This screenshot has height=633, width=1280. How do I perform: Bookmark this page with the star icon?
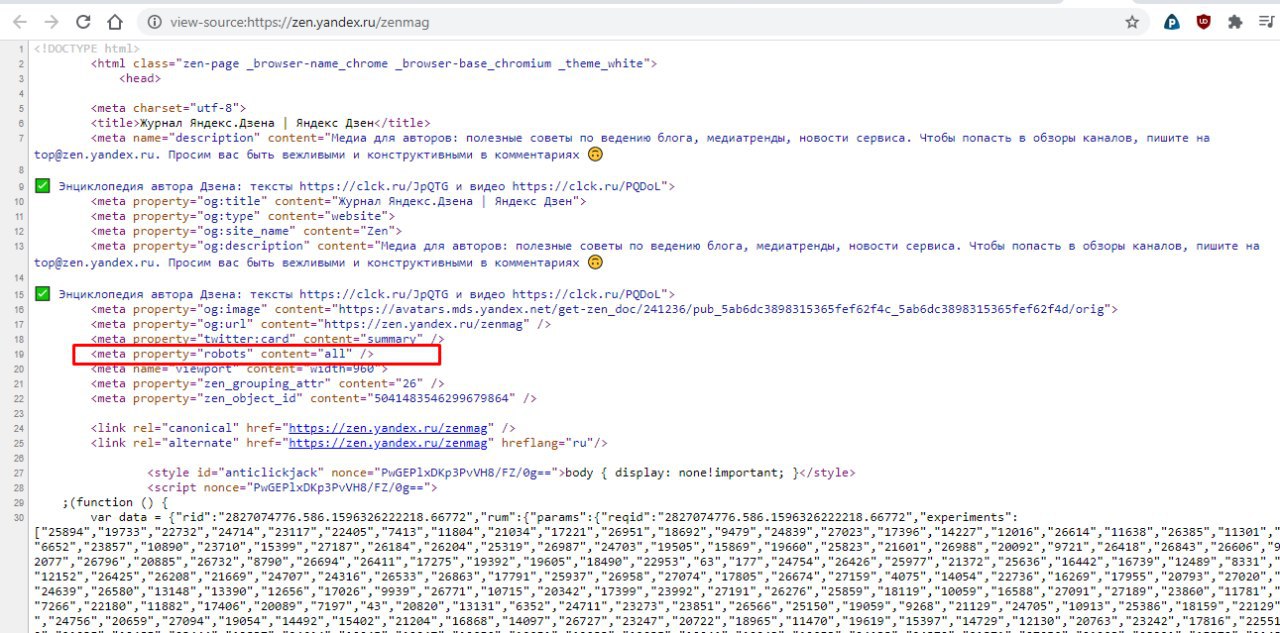point(1132,21)
